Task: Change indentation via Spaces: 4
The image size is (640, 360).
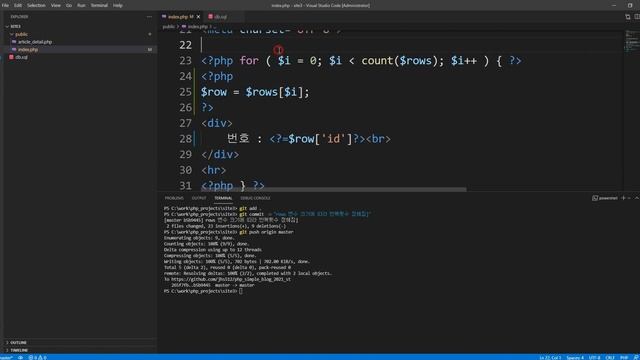Action: click(x=575, y=357)
